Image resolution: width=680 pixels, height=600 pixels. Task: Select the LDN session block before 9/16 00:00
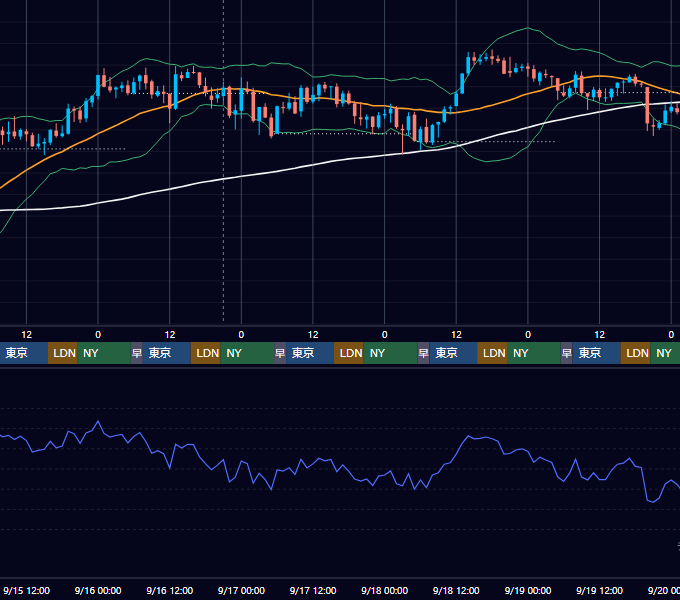tap(62, 353)
